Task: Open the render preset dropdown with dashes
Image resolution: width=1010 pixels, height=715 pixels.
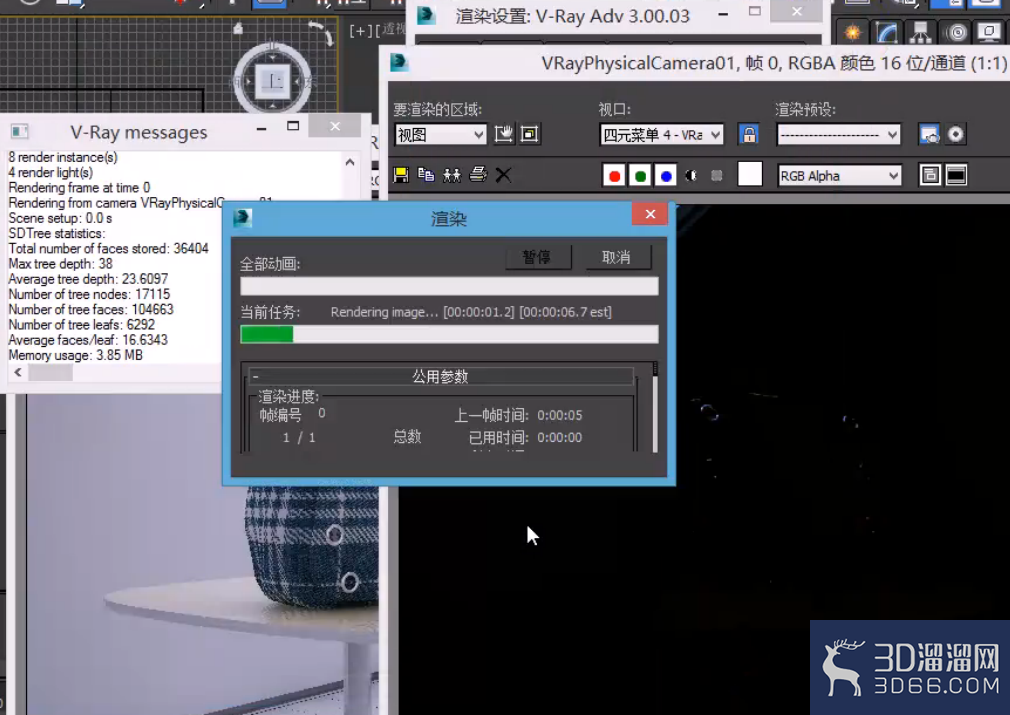Action: coord(839,135)
